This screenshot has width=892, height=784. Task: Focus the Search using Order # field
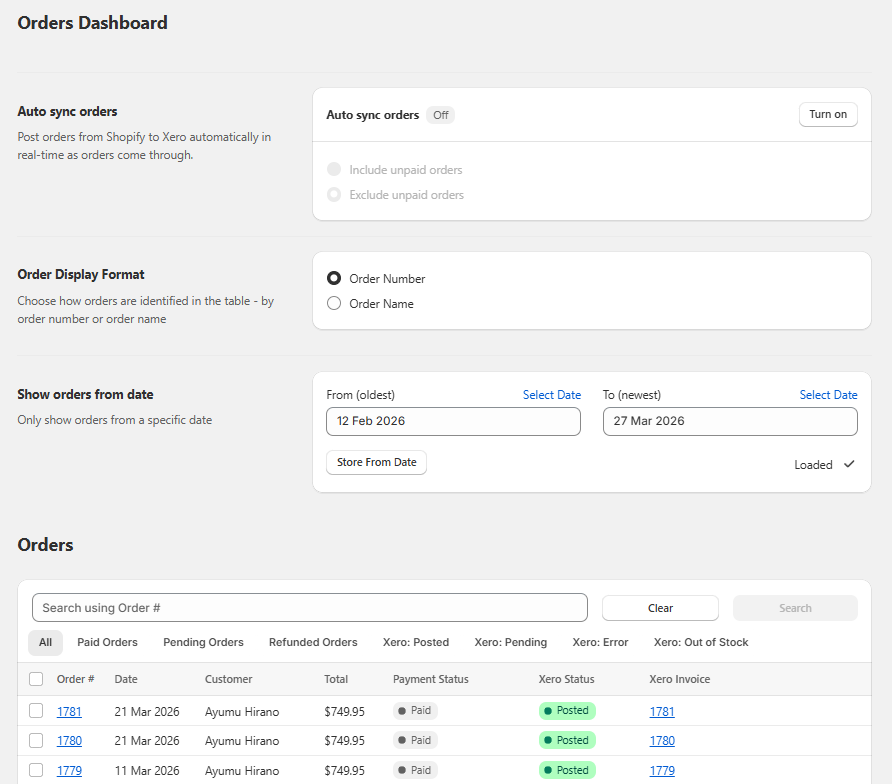[309, 608]
